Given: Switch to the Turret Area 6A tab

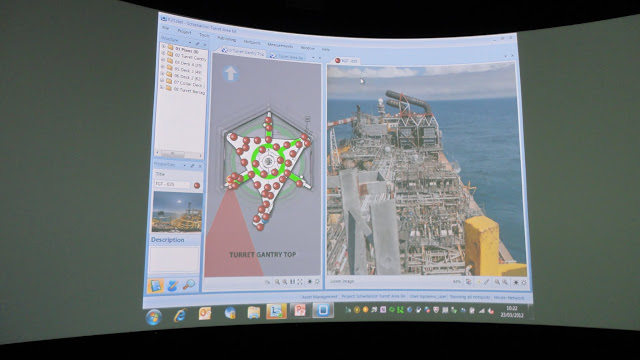Looking at the screenshot, I should (x=287, y=57).
